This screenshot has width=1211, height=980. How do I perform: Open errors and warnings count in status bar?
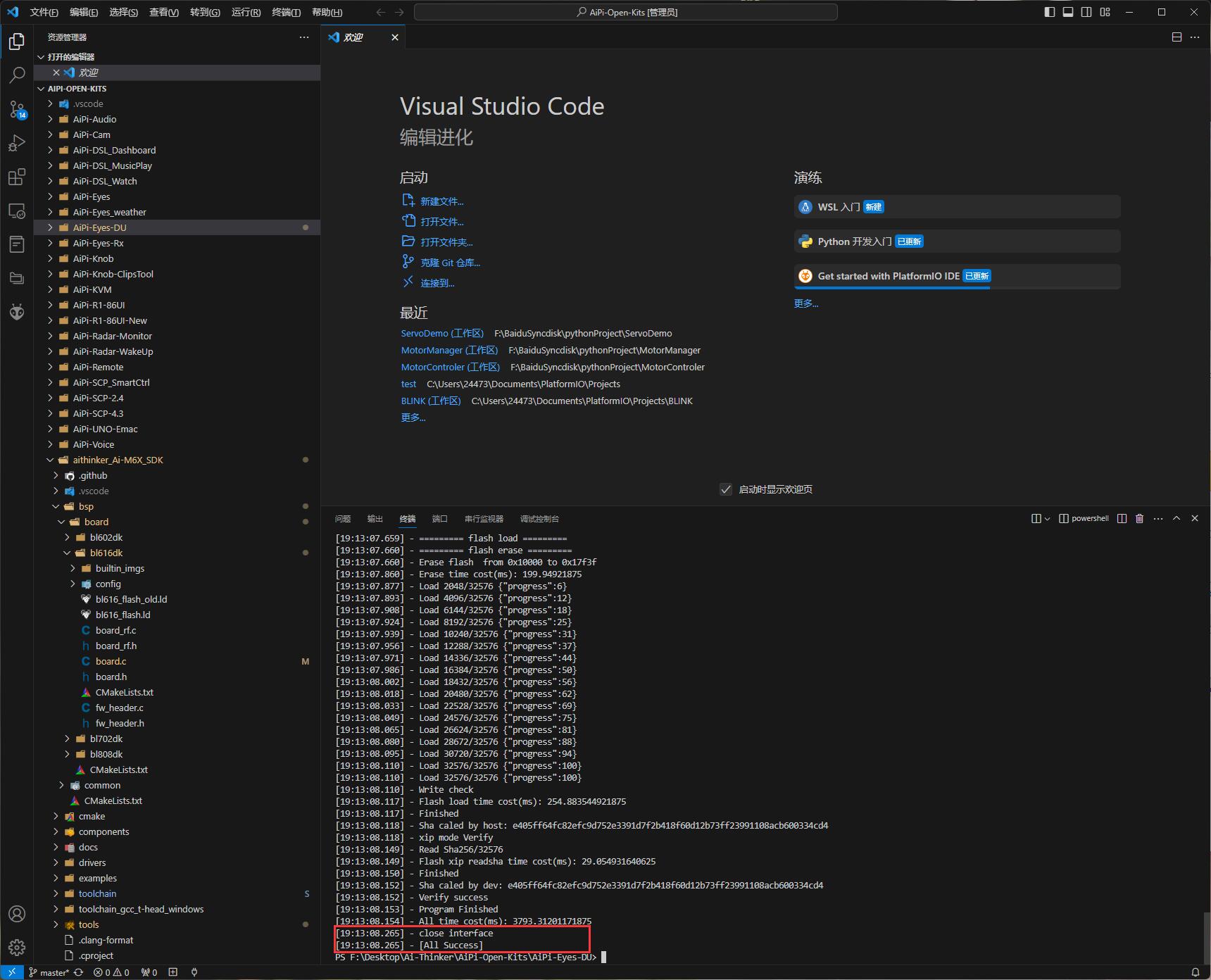111,972
